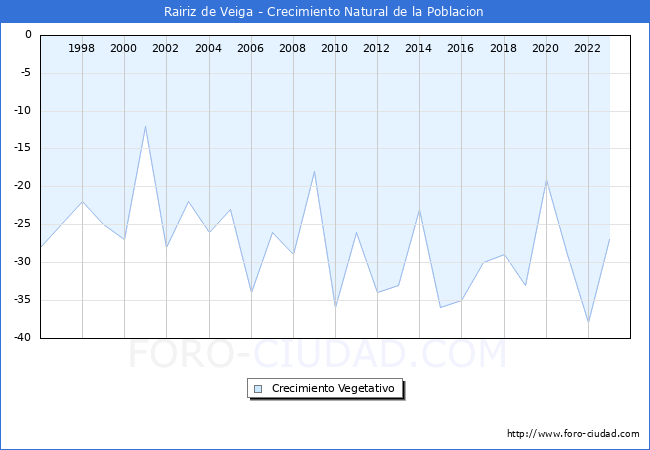The width and height of the screenshot is (650, 450).
Task: Click the year label 2000
Action: tap(123, 48)
